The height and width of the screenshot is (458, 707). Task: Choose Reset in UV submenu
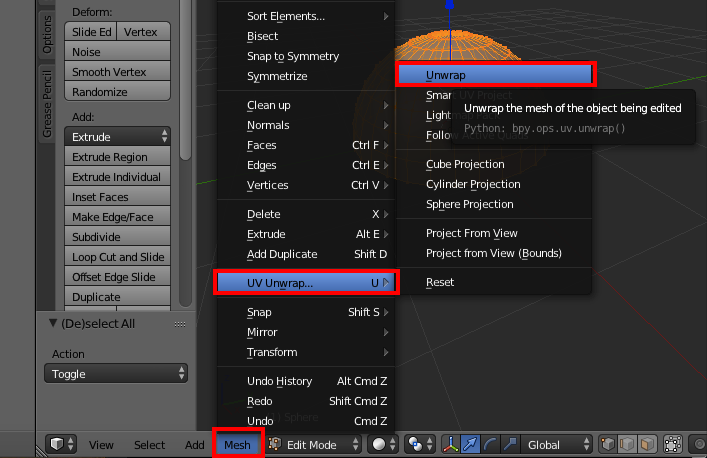coord(494,282)
